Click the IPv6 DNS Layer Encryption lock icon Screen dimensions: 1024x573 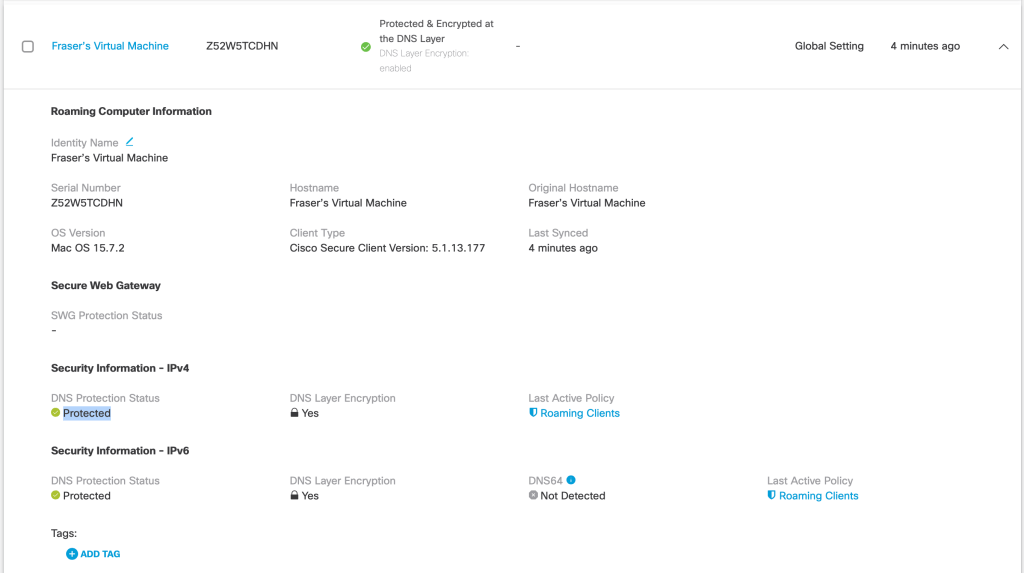pos(295,496)
